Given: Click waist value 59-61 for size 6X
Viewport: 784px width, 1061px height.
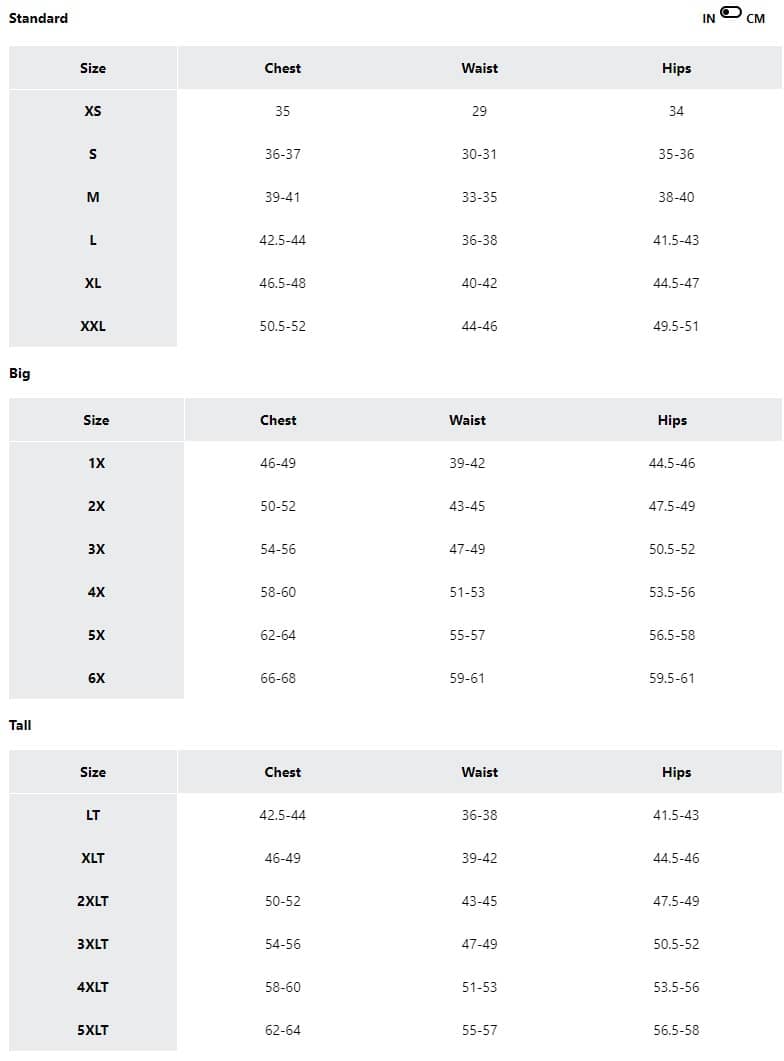Looking at the screenshot, I should click(x=467, y=678).
